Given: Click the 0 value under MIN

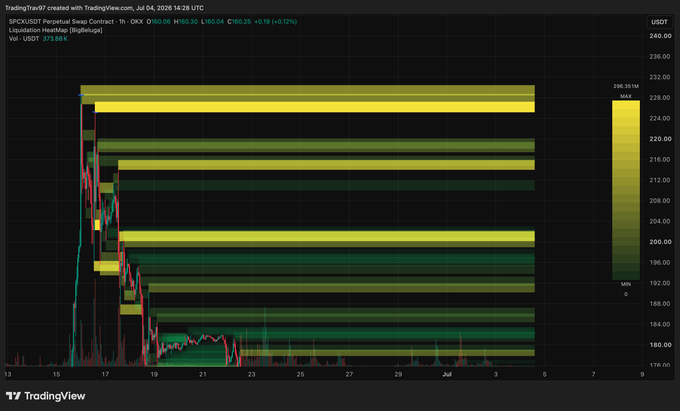Looking at the screenshot, I should point(626,294).
